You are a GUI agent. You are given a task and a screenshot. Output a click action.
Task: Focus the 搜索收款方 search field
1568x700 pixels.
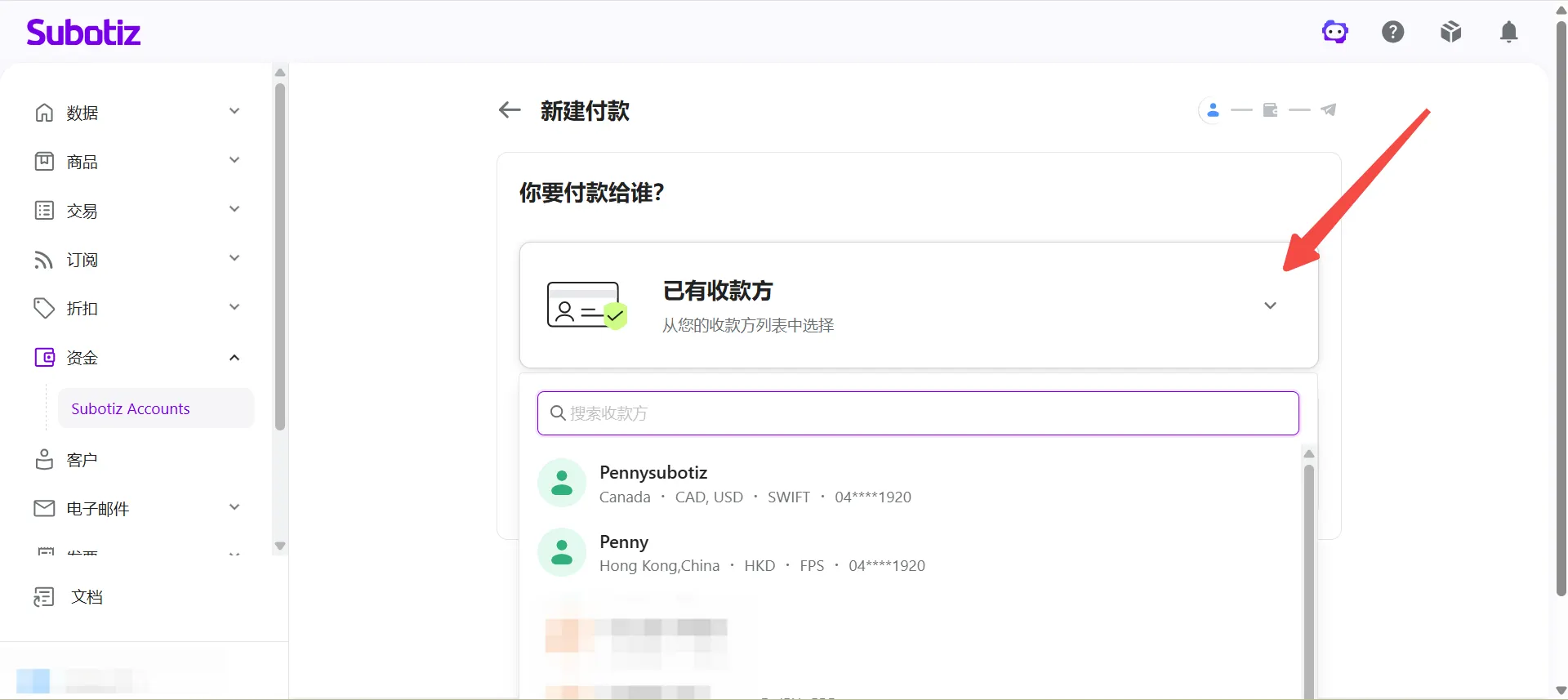tap(918, 413)
